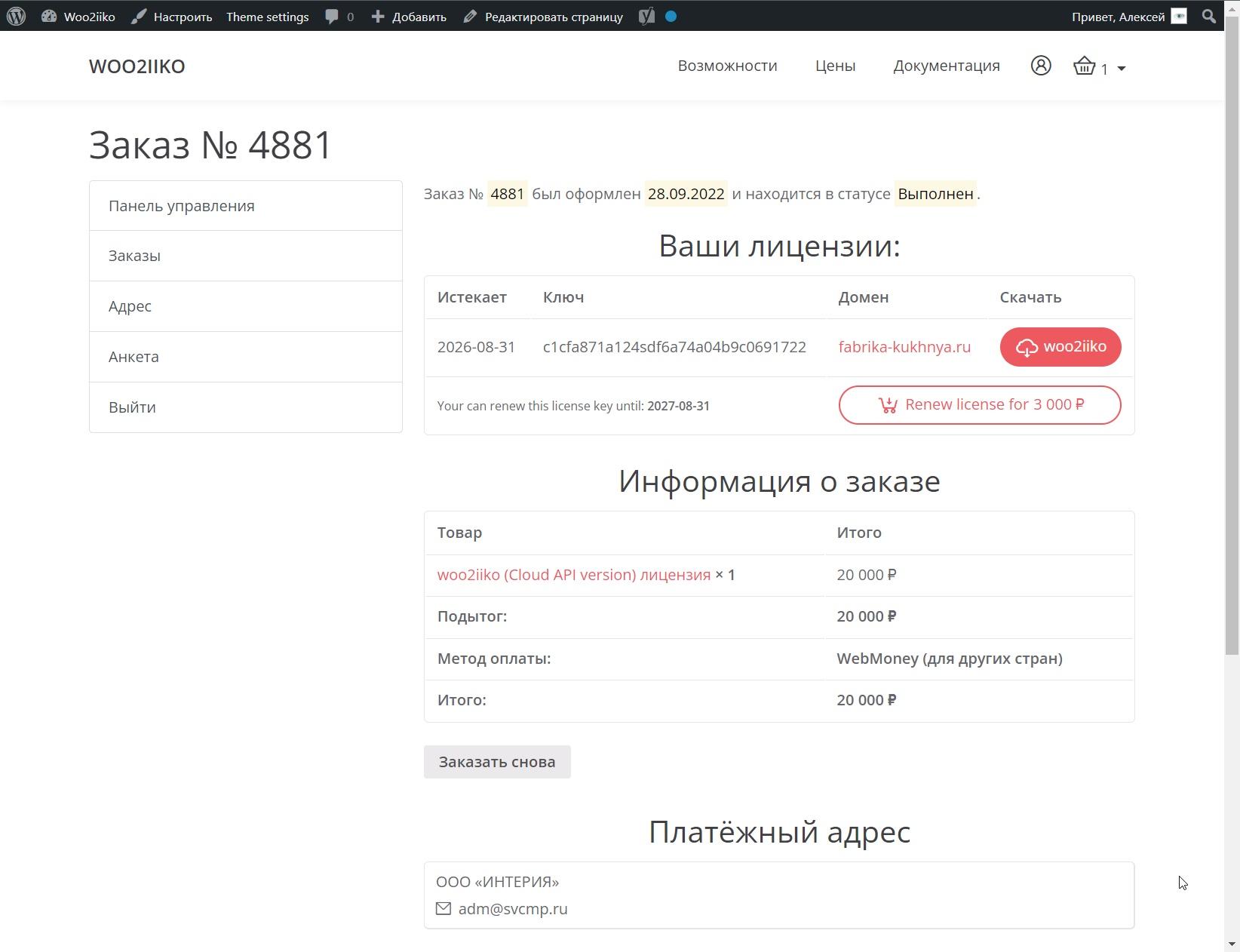Click the Метод оплаты: row label

(494, 659)
